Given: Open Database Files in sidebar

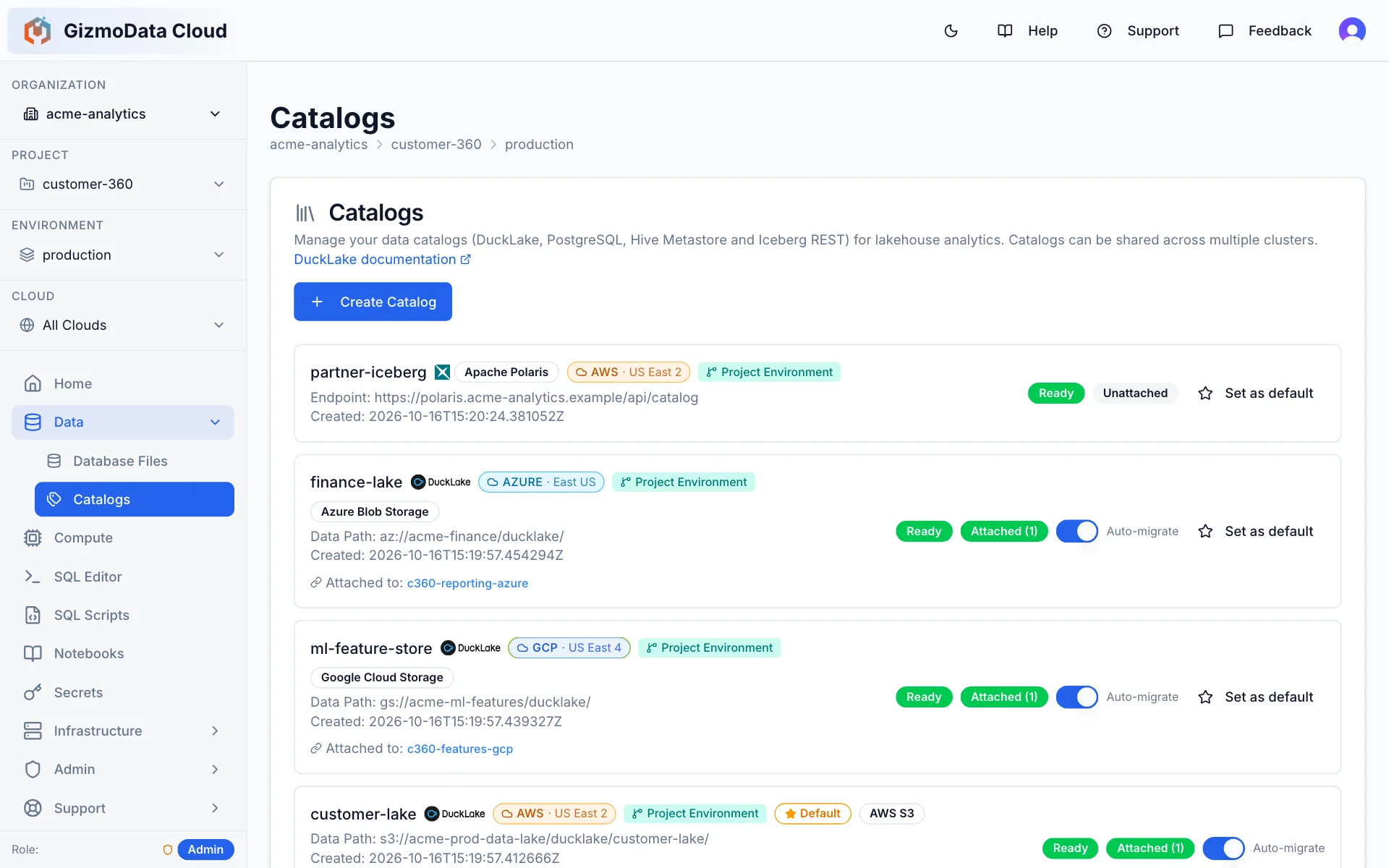Looking at the screenshot, I should [x=135, y=461].
